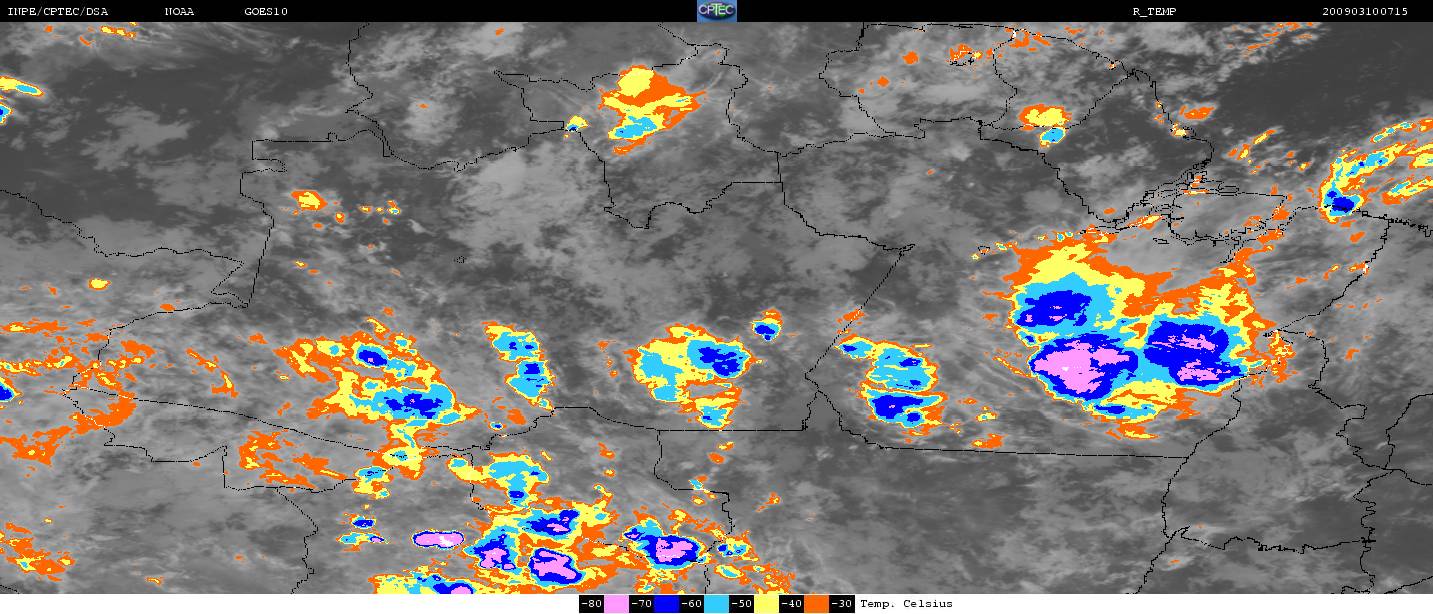This screenshot has height=614, width=1433.
Task: Select the -70 legend value
Action: point(641,604)
